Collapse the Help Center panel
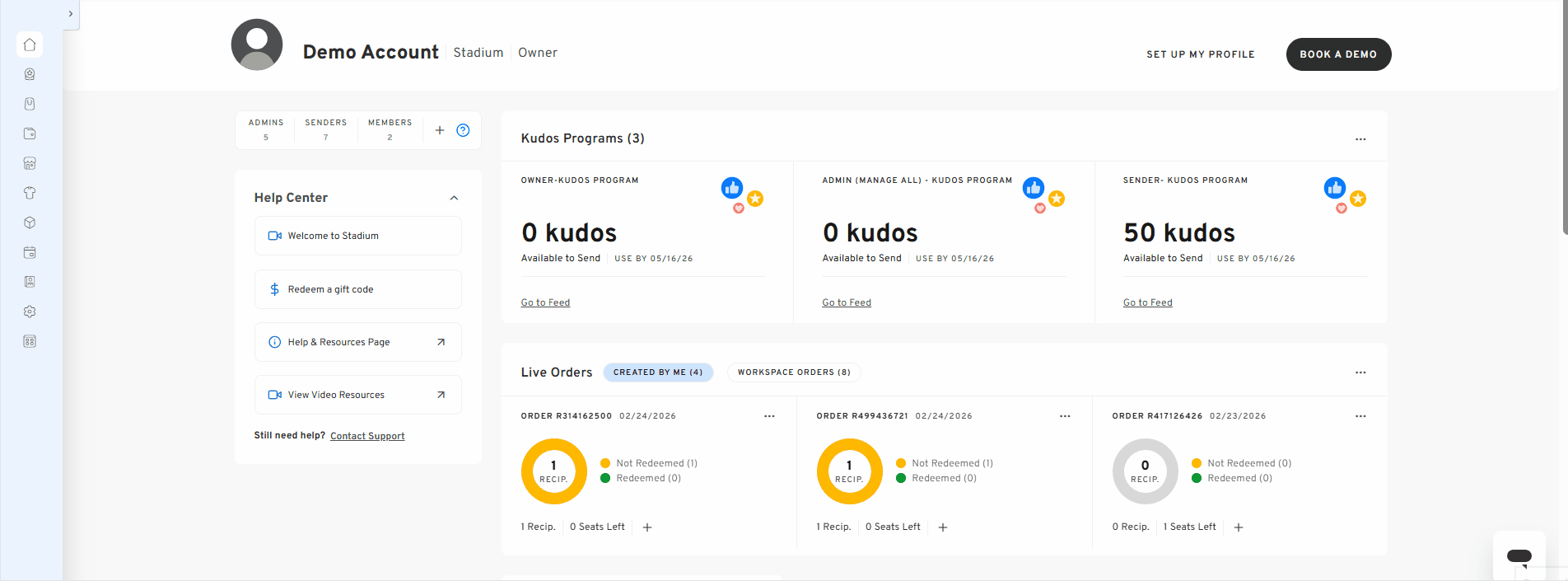The height and width of the screenshot is (581, 1568). coord(454,198)
